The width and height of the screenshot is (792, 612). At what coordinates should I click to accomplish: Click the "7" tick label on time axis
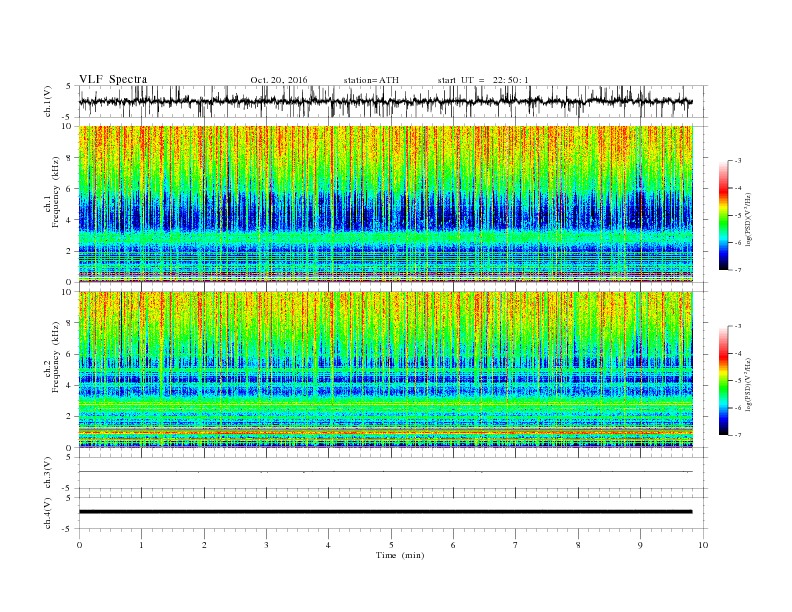[516, 545]
